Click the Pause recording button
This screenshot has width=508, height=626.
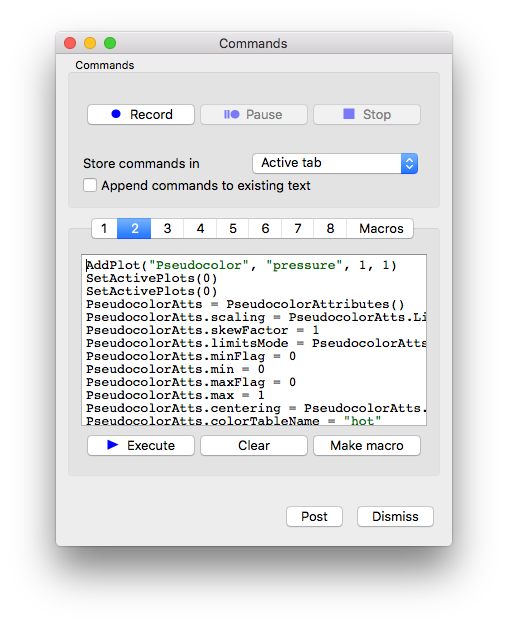(254, 115)
